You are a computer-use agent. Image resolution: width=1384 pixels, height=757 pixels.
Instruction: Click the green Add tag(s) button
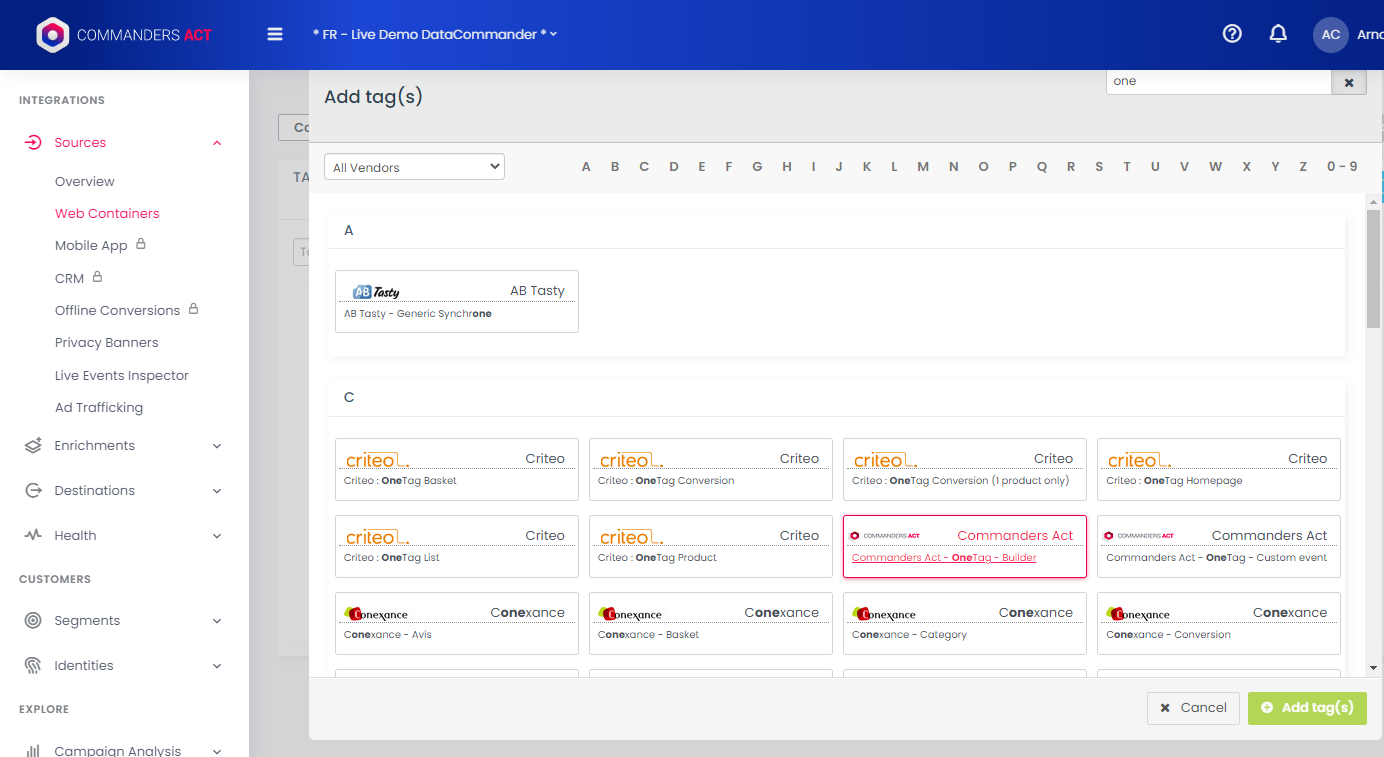click(x=1307, y=708)
